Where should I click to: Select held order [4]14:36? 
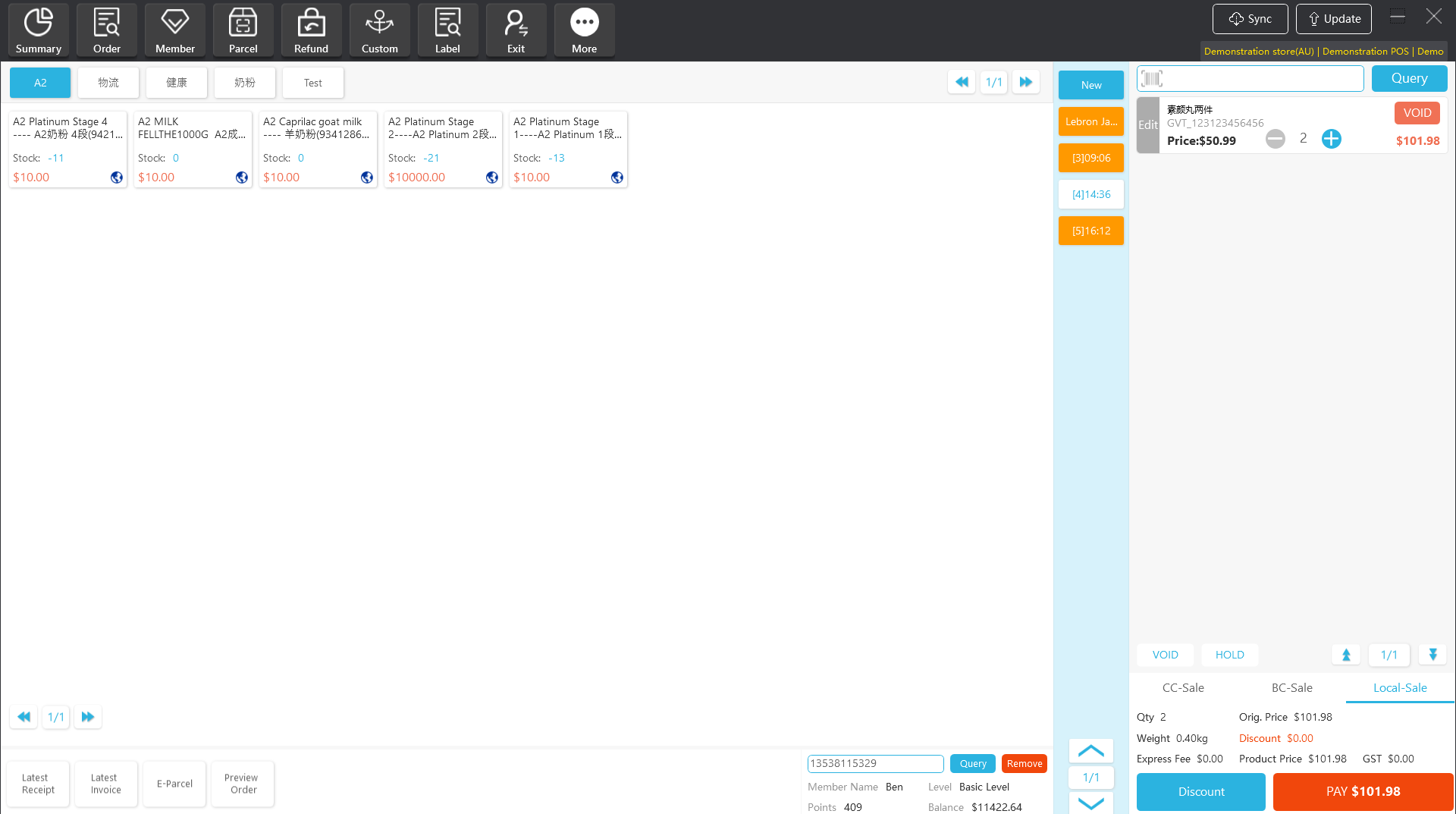click(1090, 195)
